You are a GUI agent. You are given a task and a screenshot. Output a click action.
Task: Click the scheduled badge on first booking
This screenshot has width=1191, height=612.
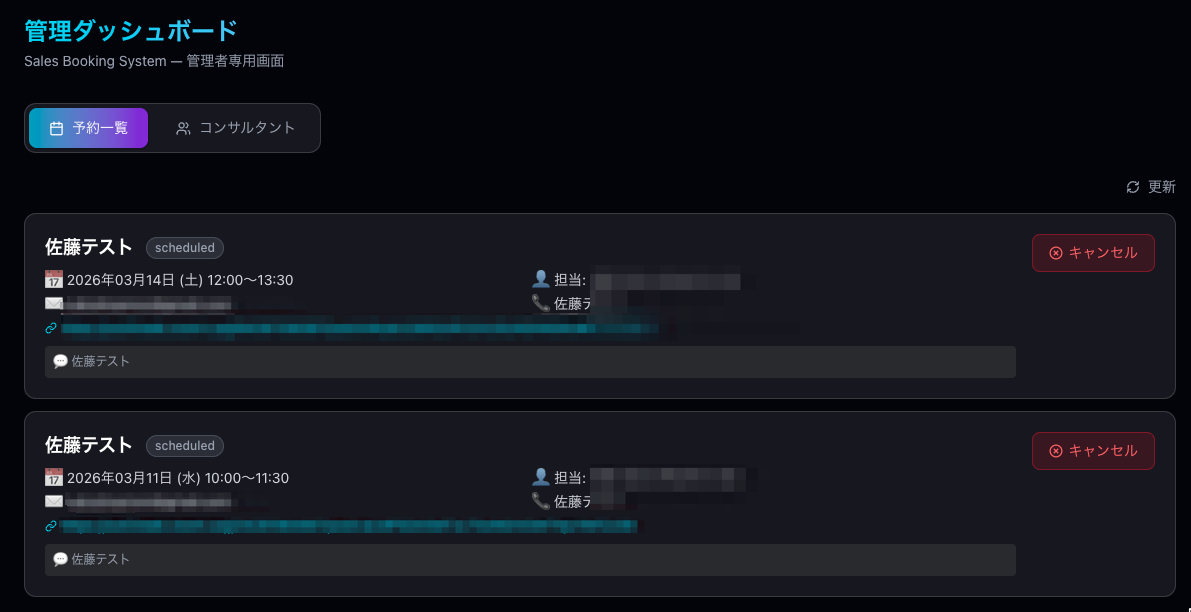click(x=185, y=248)
